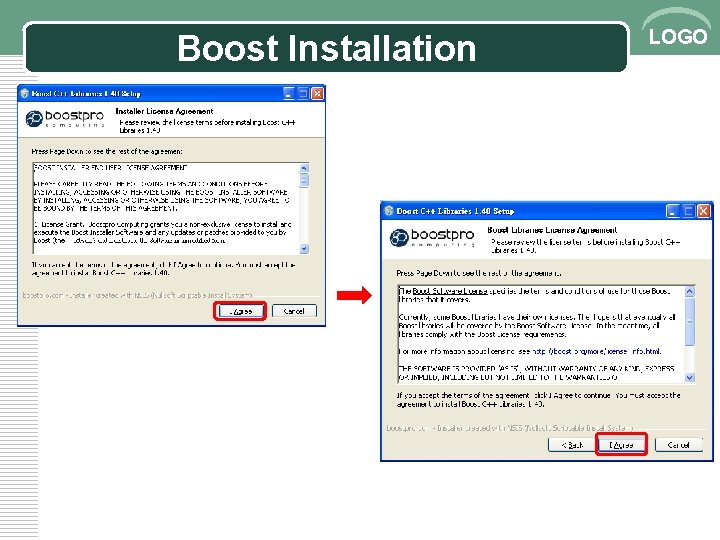Maximize the Boost Libraries License Agreement window
This screenshot has width=720, height=540.
point(688,211)
